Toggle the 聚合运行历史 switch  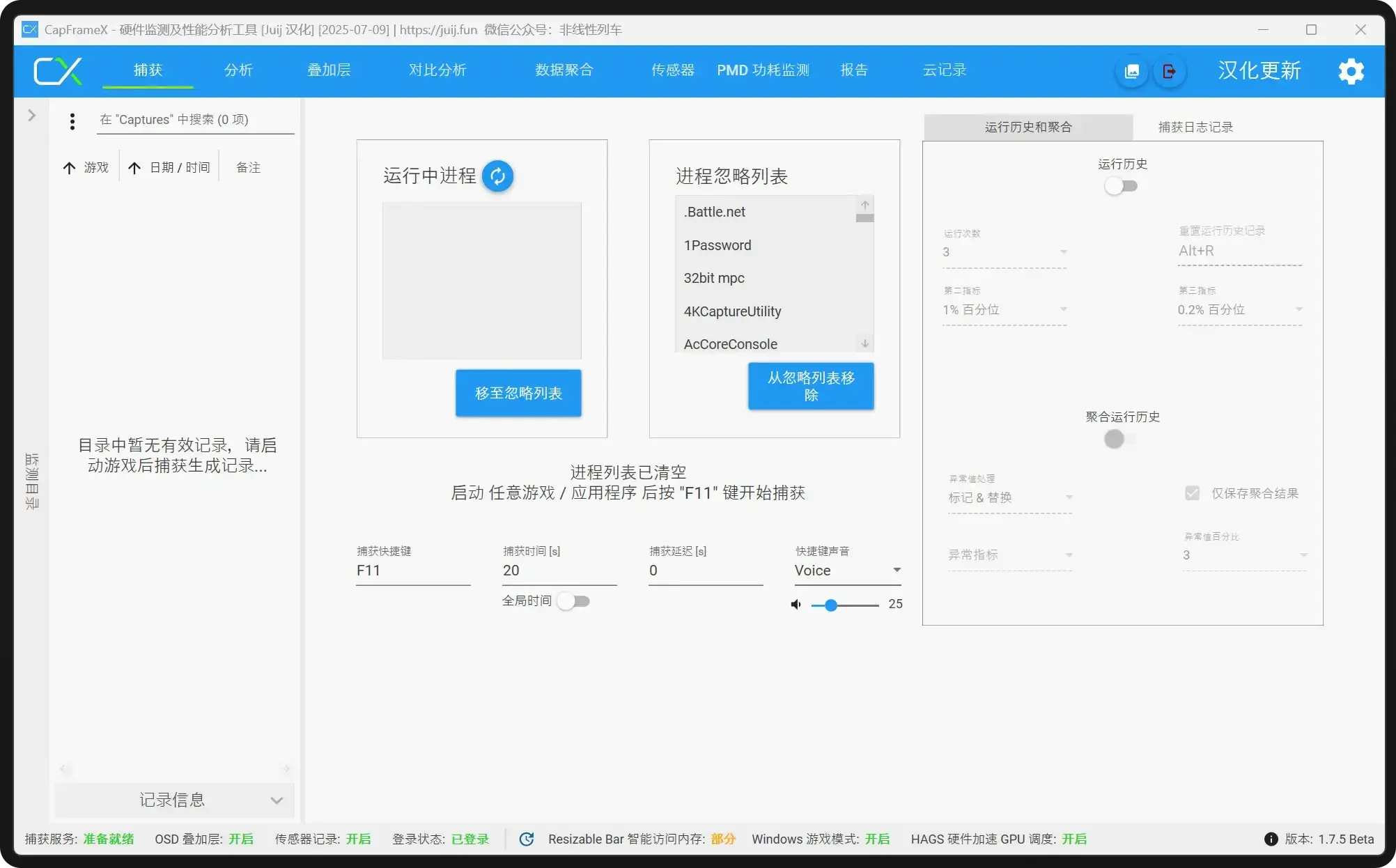click(1120, 439)
